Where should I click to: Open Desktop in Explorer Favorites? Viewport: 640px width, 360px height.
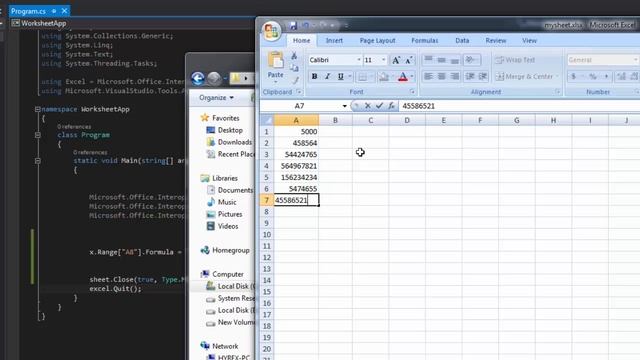point(230,130)
